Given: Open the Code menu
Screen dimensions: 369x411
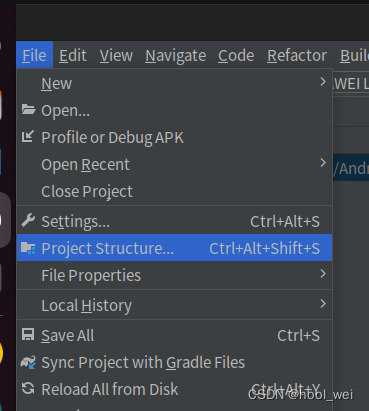Looking at the screenshot, I should pyautogui.click(x=236, y=55).
